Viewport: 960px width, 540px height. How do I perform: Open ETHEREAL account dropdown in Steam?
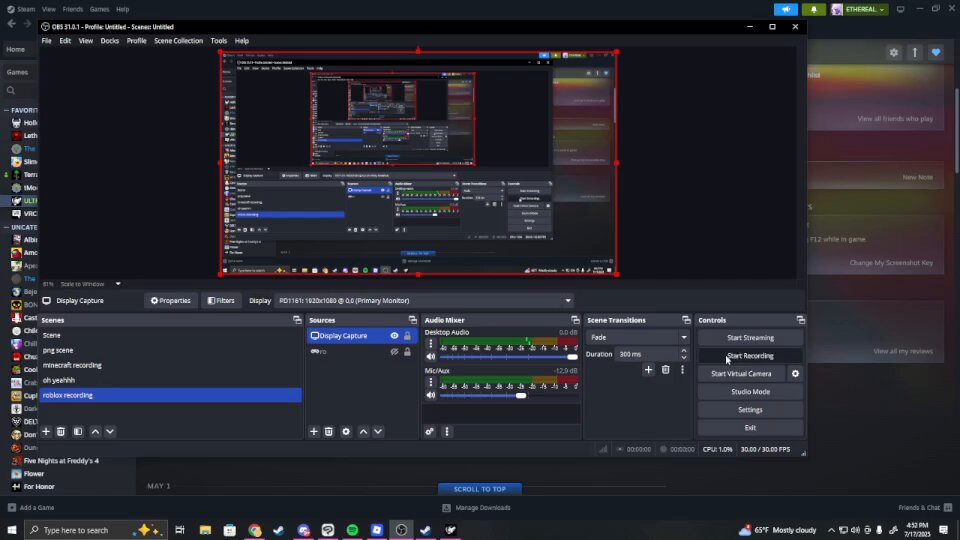859,9
